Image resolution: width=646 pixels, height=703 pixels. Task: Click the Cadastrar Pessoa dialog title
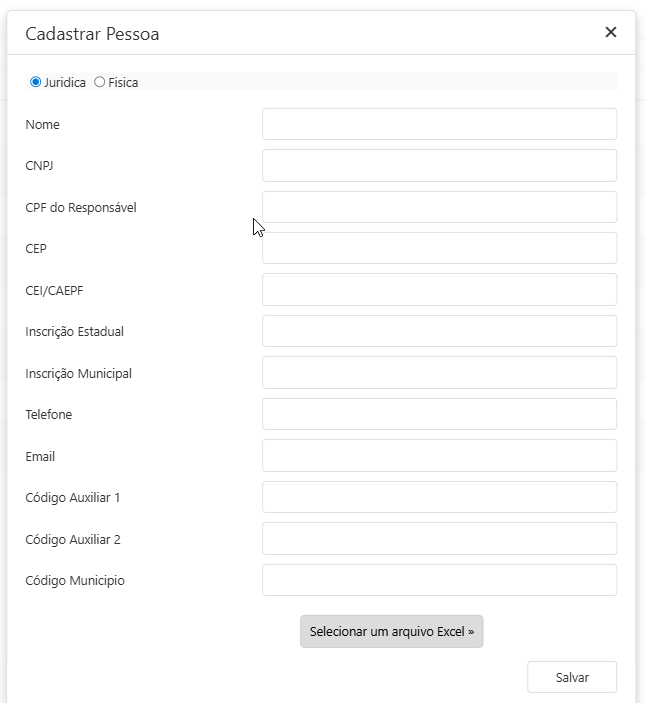click(x=92, y=34)
